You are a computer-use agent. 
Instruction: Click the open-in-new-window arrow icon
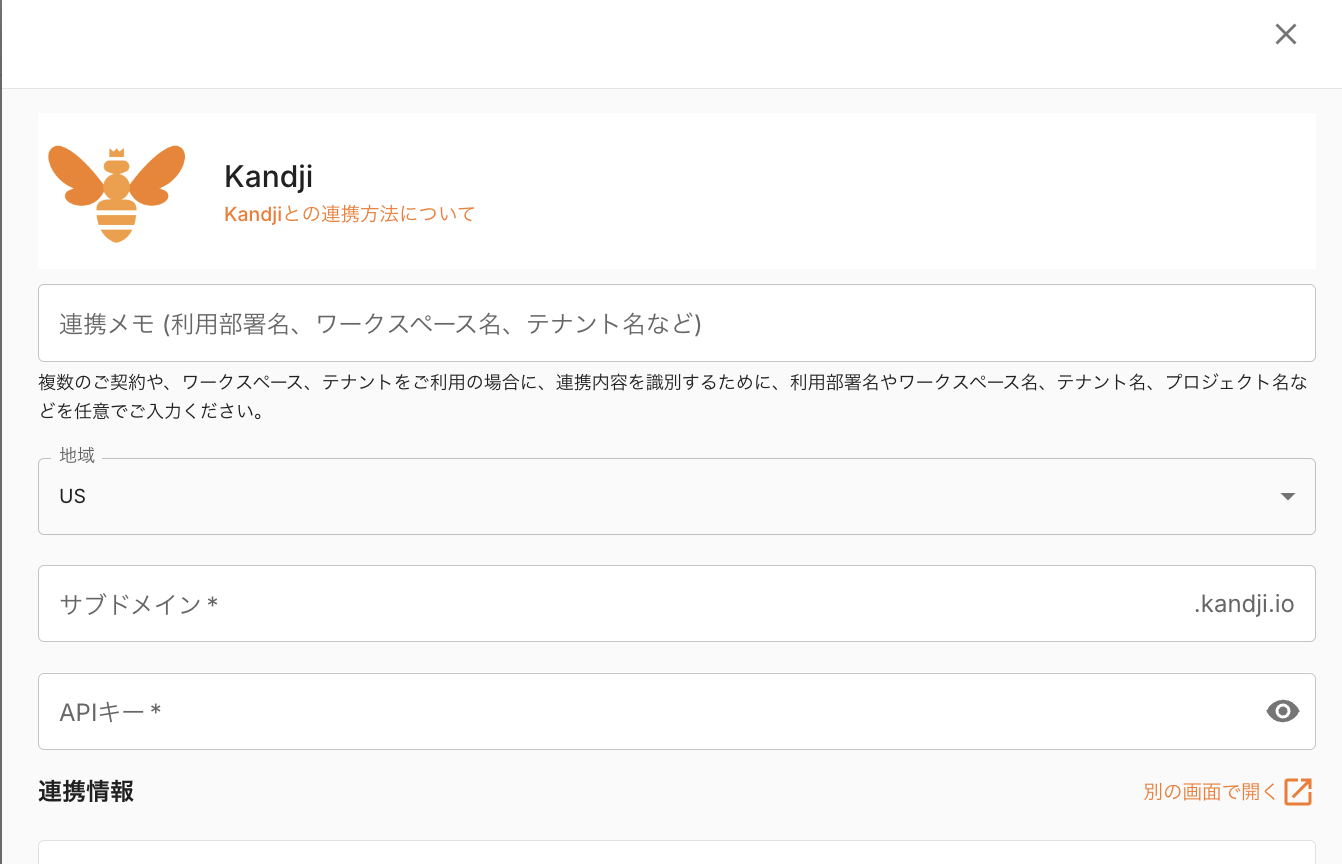pyautogui.click(x=1298, y=791)
